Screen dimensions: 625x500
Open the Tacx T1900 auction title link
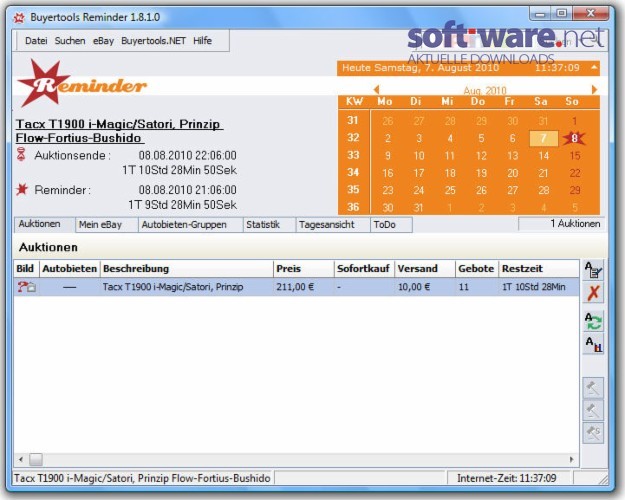click(119, 131)
